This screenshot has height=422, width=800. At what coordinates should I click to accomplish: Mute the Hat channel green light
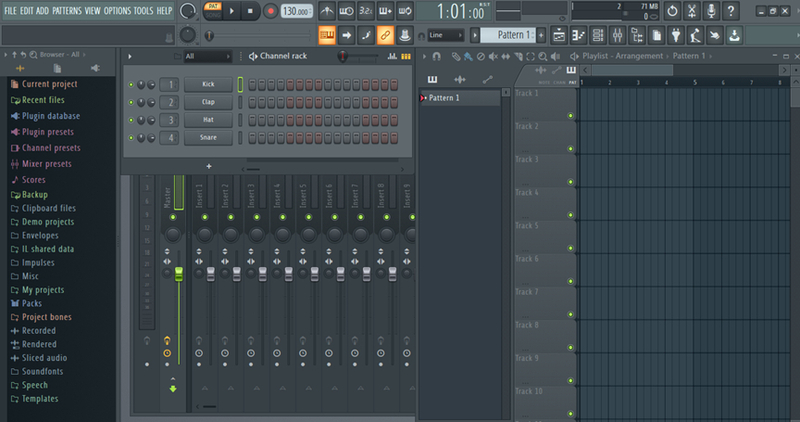(131, 120)
